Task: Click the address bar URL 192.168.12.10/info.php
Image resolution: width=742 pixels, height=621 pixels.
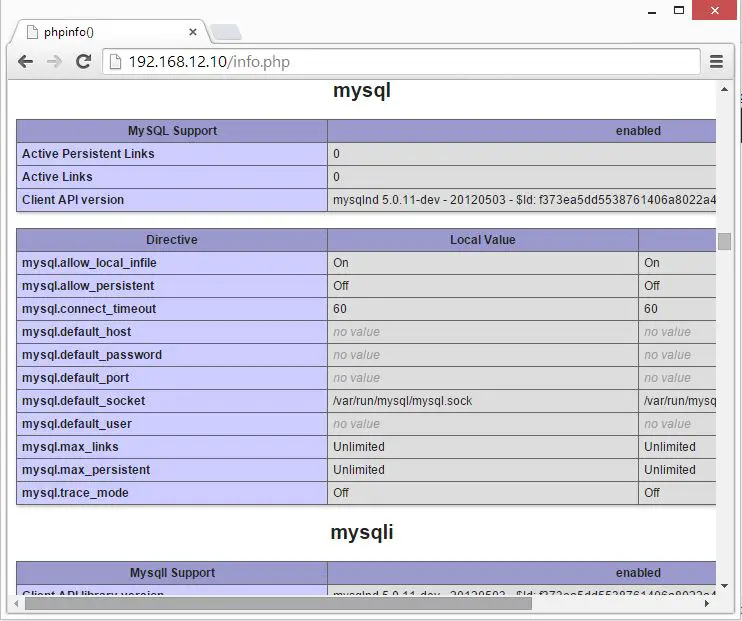Action: 209,62
